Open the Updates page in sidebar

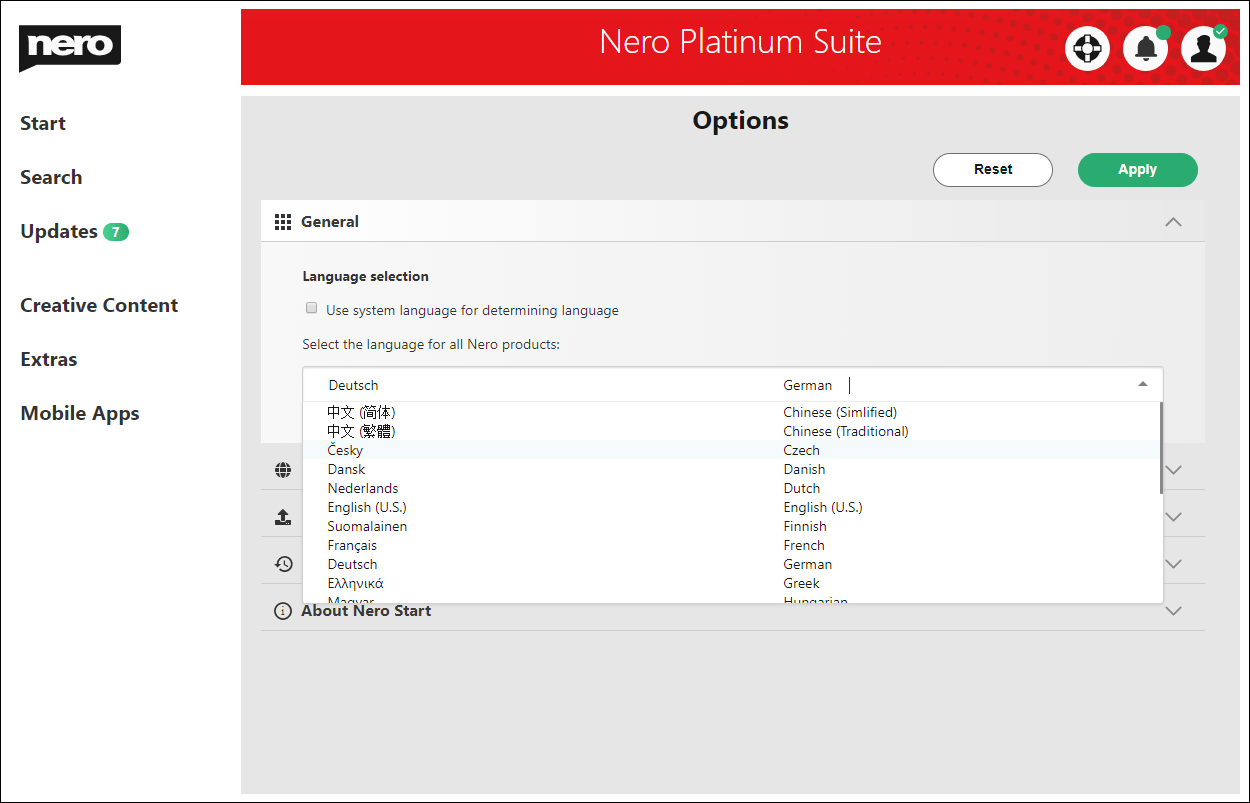(59, 231)
